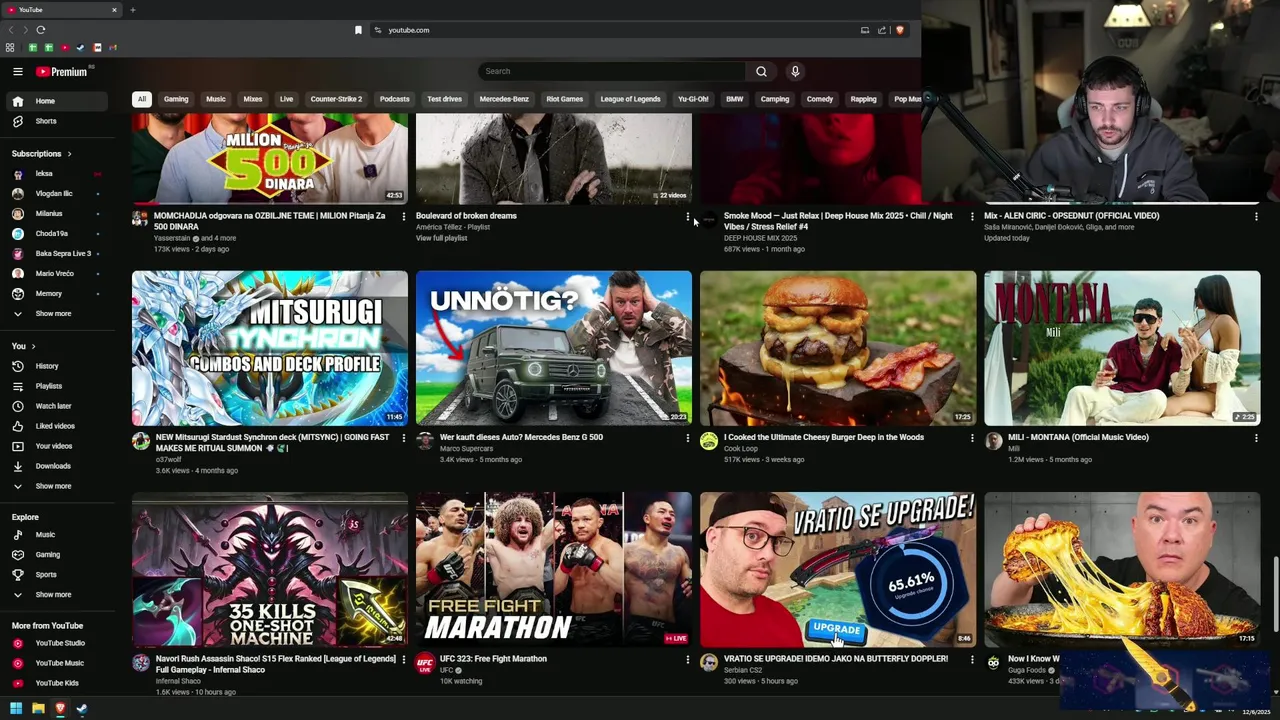
Task: Select the Gaming filter chip
Action: (x=176, y=99)
